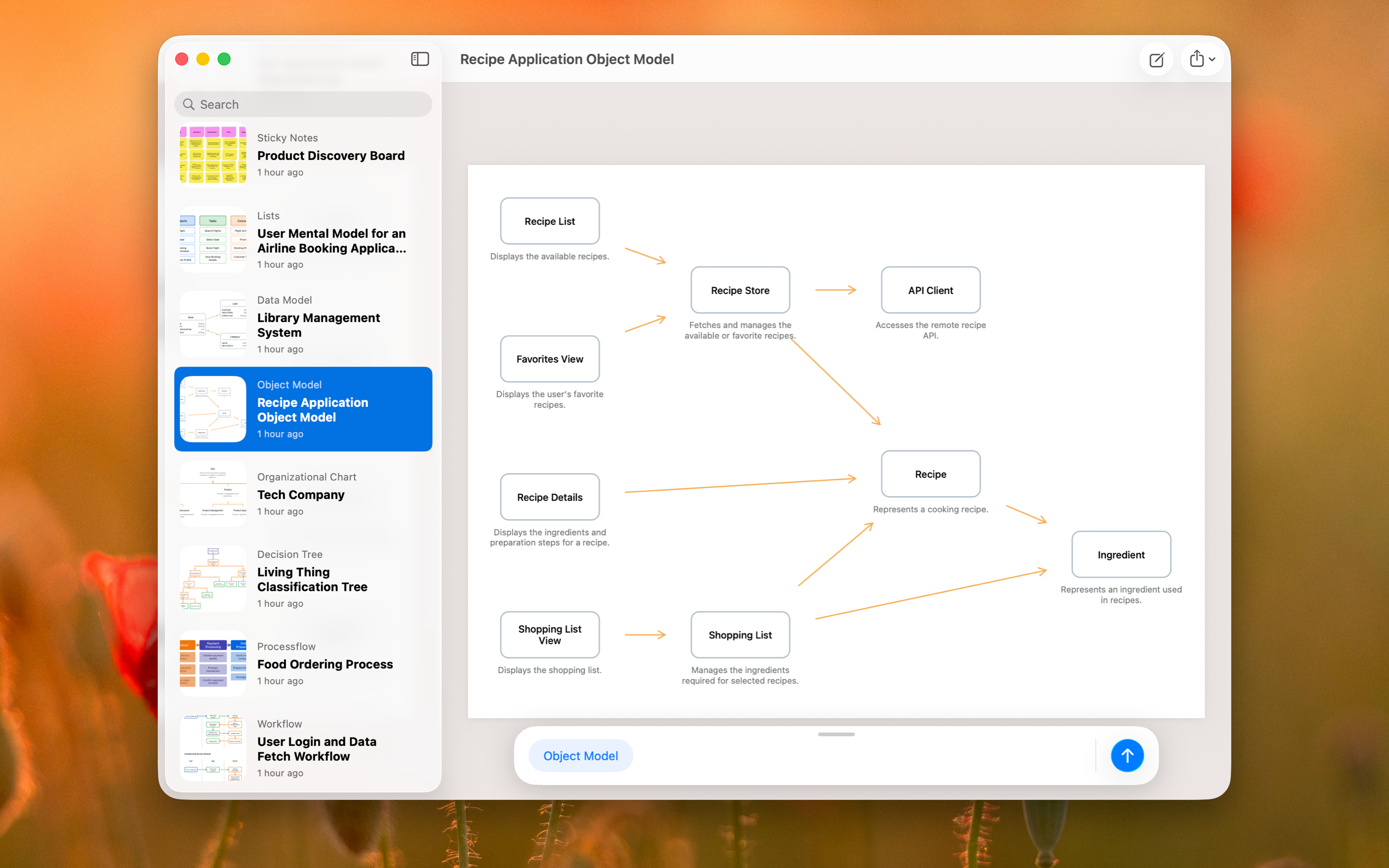Open Tech Company organizational chart
This screenshot has width=1389, height=868.
[x=303, y=494]
